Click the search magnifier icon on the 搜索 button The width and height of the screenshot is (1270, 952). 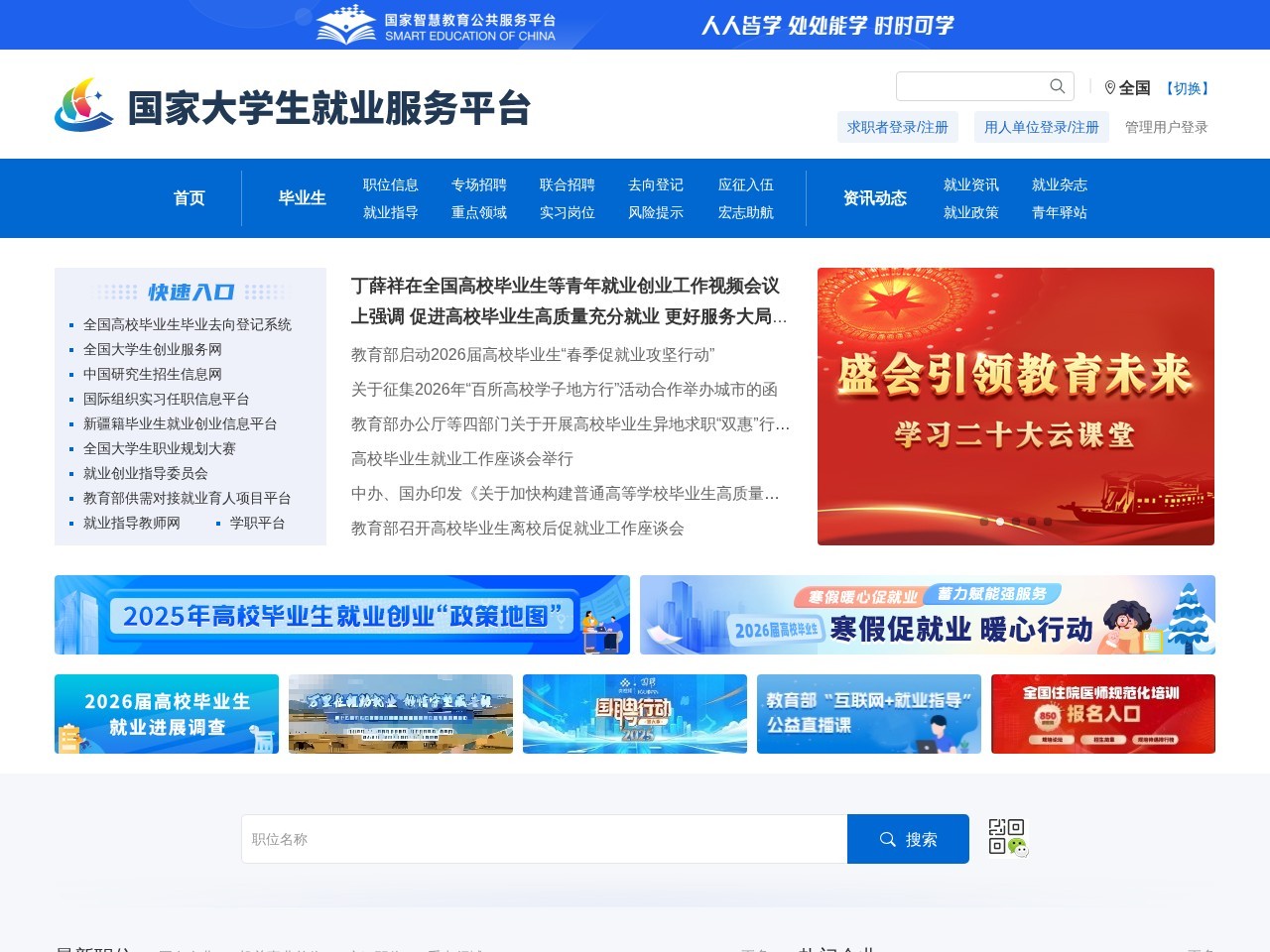click(886, 839)
